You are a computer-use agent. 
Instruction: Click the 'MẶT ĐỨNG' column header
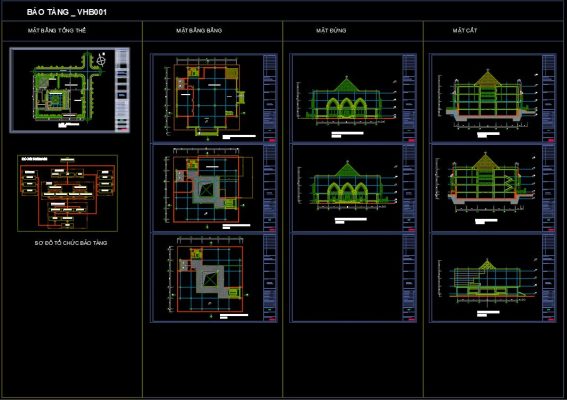[331, 30]
